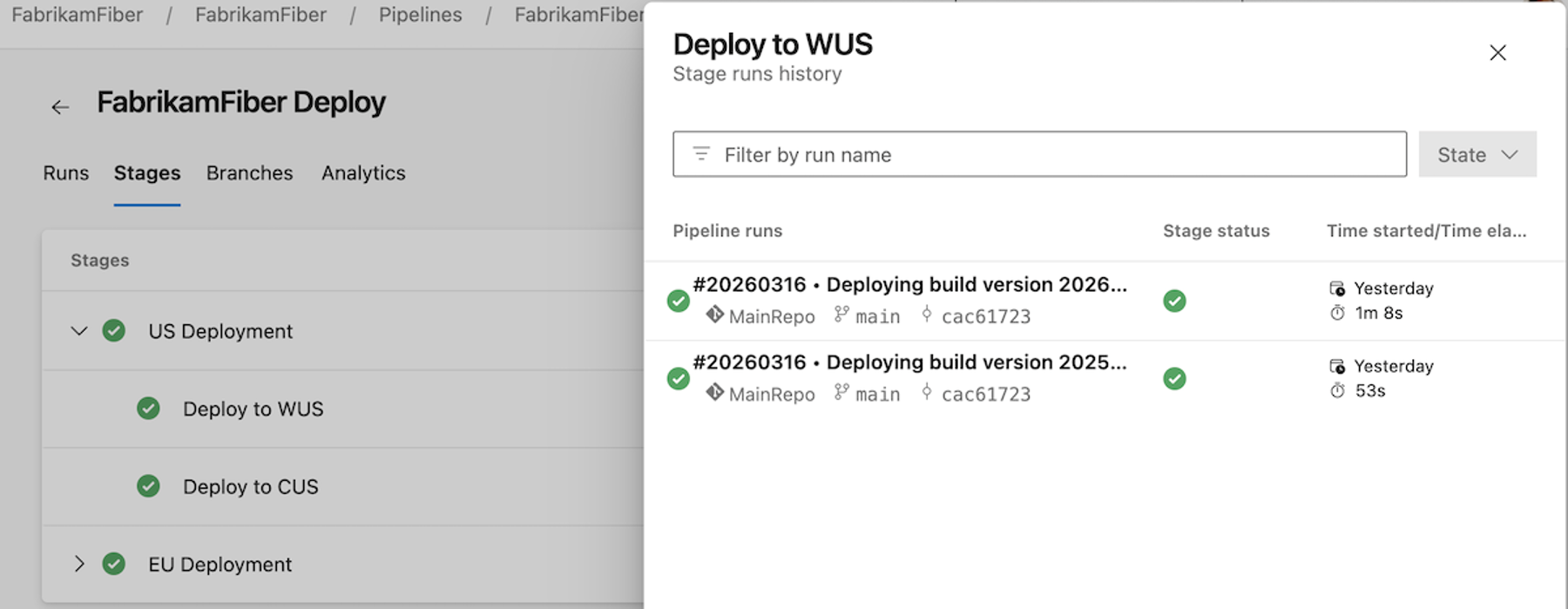Click calendar icon in the 53s row
This screenshot has width=1568, height=609.
tap(1337, 366)
